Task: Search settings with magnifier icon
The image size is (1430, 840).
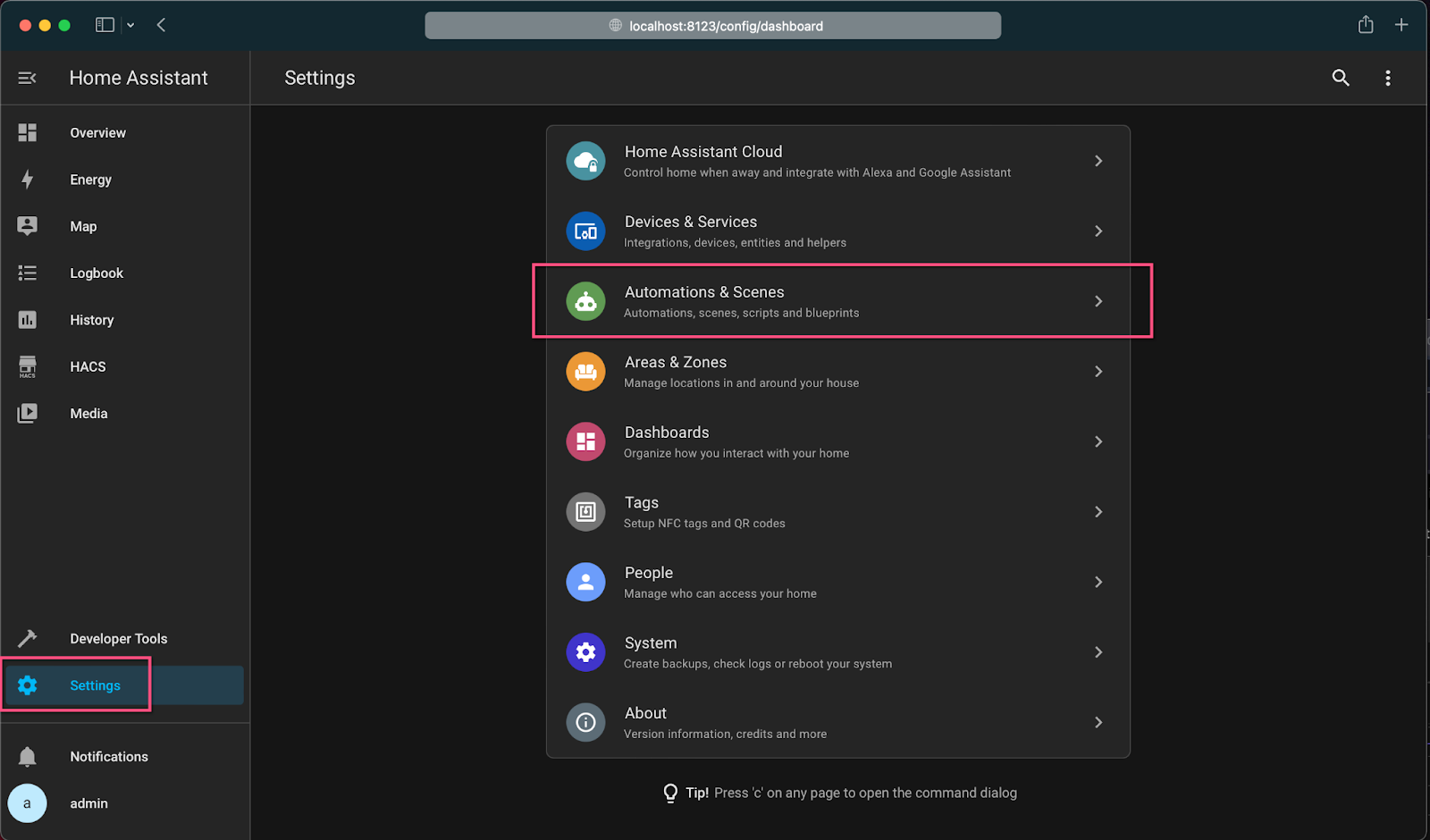Action: click(x=1341, y=78)
